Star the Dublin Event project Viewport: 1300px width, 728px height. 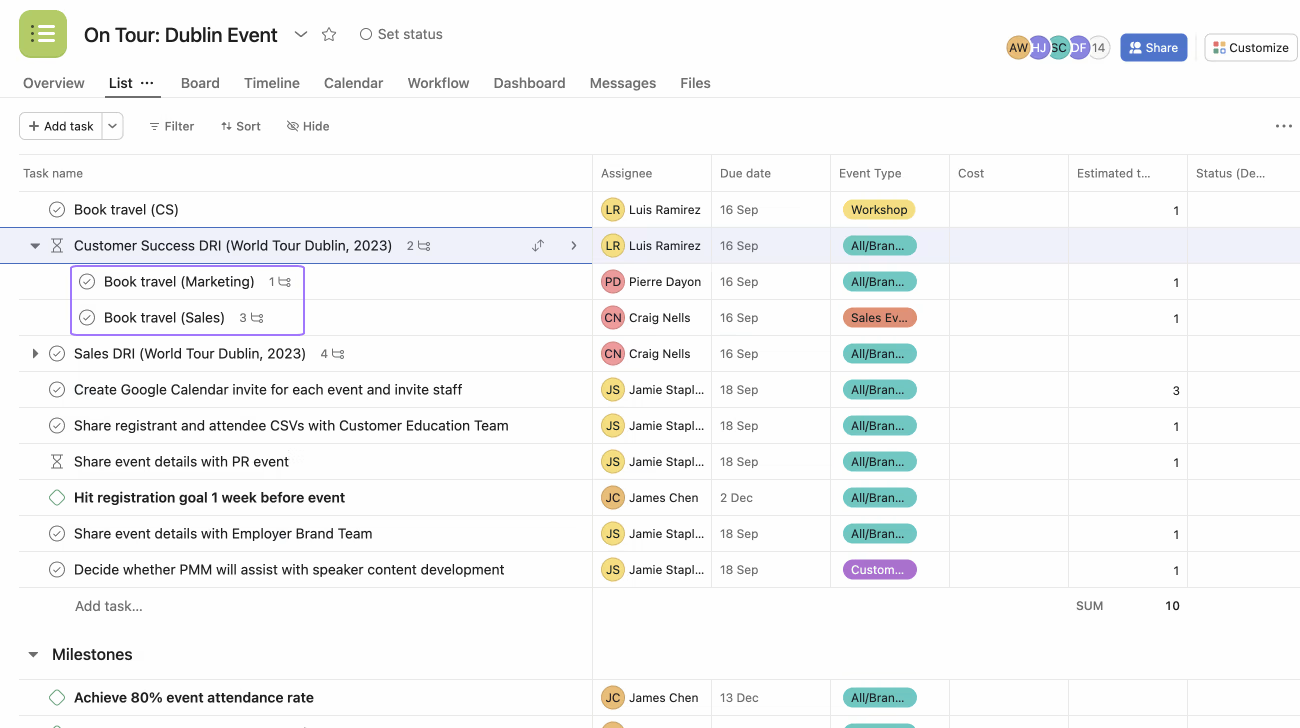(329, 33)
